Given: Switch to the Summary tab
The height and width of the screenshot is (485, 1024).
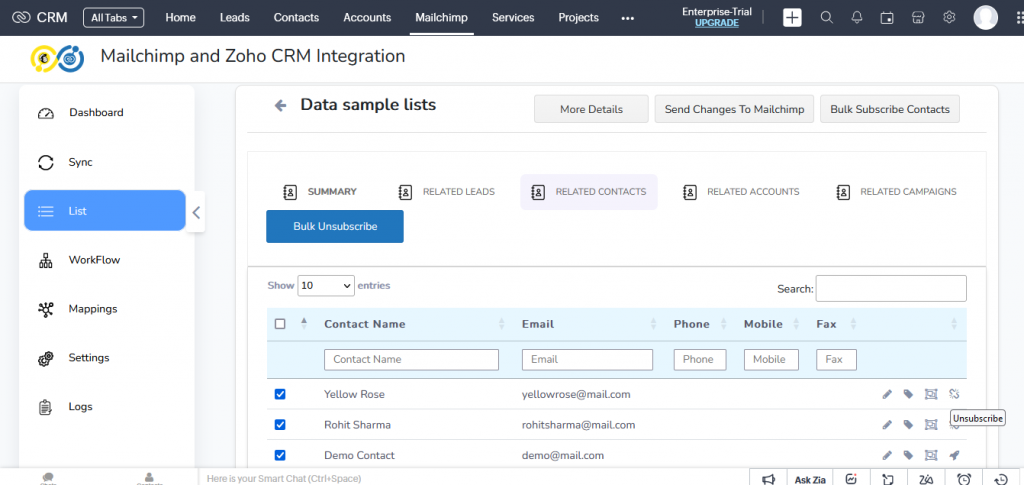Looking at the screenshot, I should click(320, 192).
